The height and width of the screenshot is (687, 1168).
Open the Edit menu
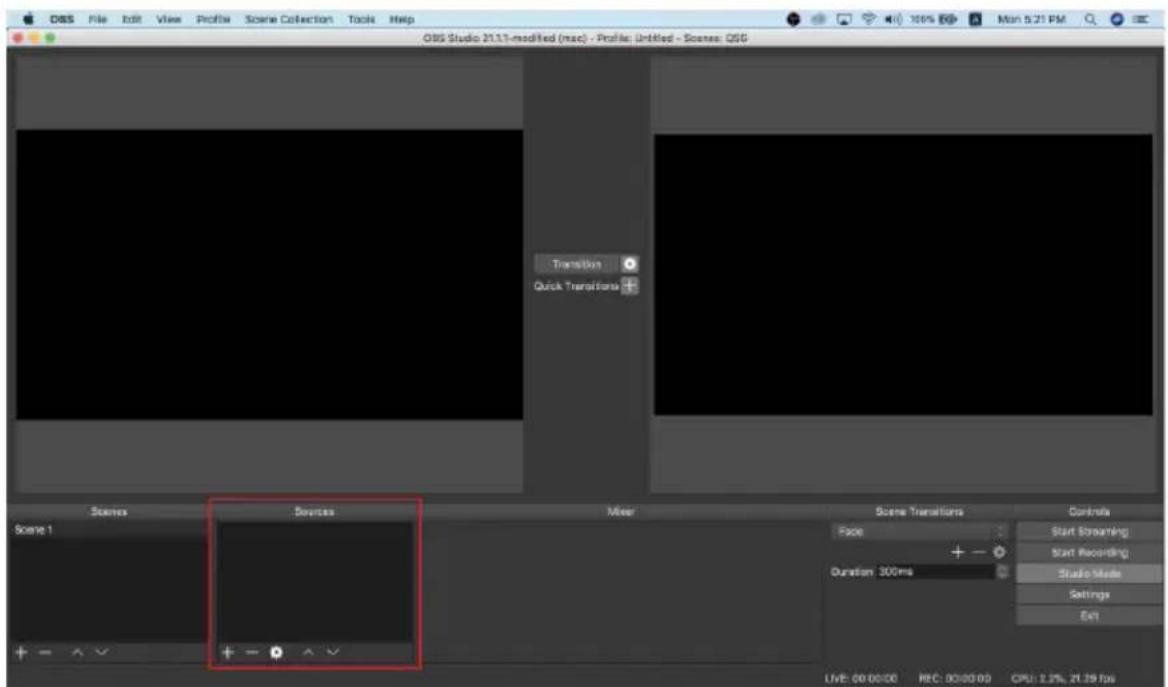click(x=132, y=19)
